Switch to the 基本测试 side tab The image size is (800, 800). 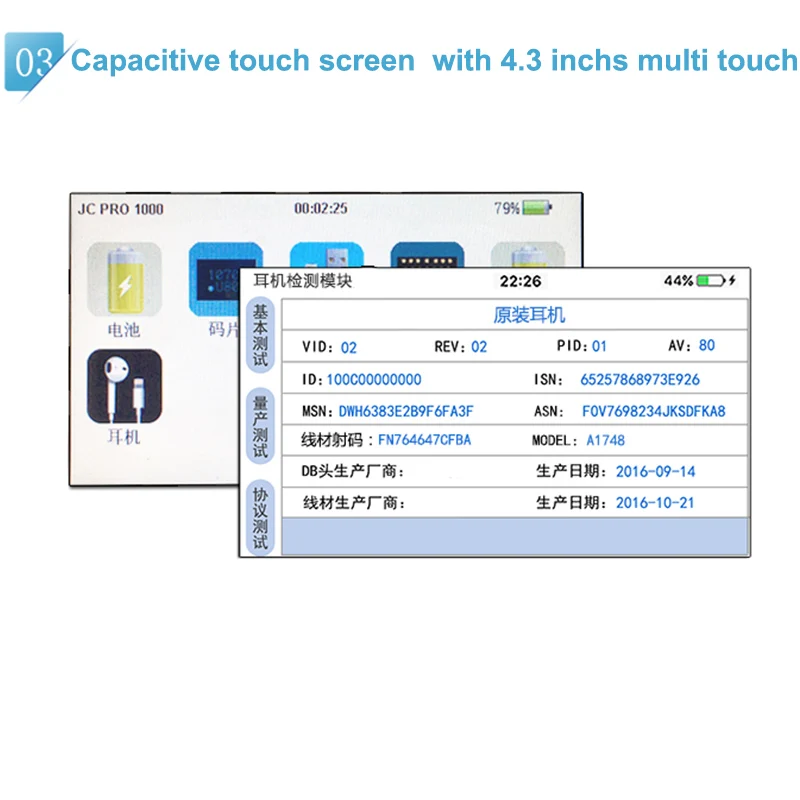point(260,335)
